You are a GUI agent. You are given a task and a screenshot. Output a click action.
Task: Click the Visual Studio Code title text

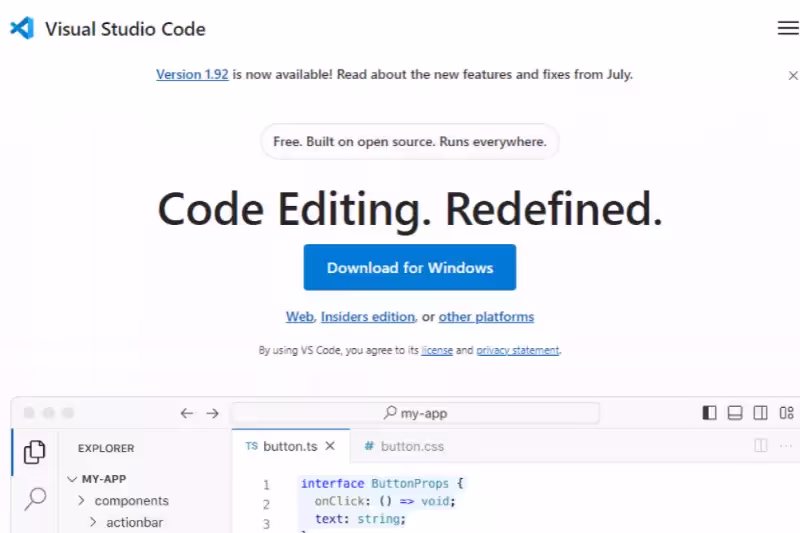point(125,29)
